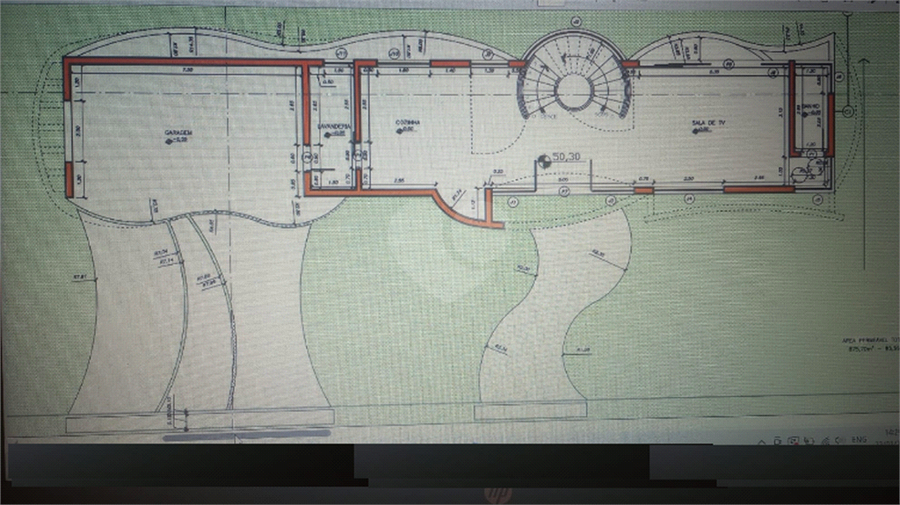Click the BANHO room label
The image size is (900, 505).
coord(811,105)
